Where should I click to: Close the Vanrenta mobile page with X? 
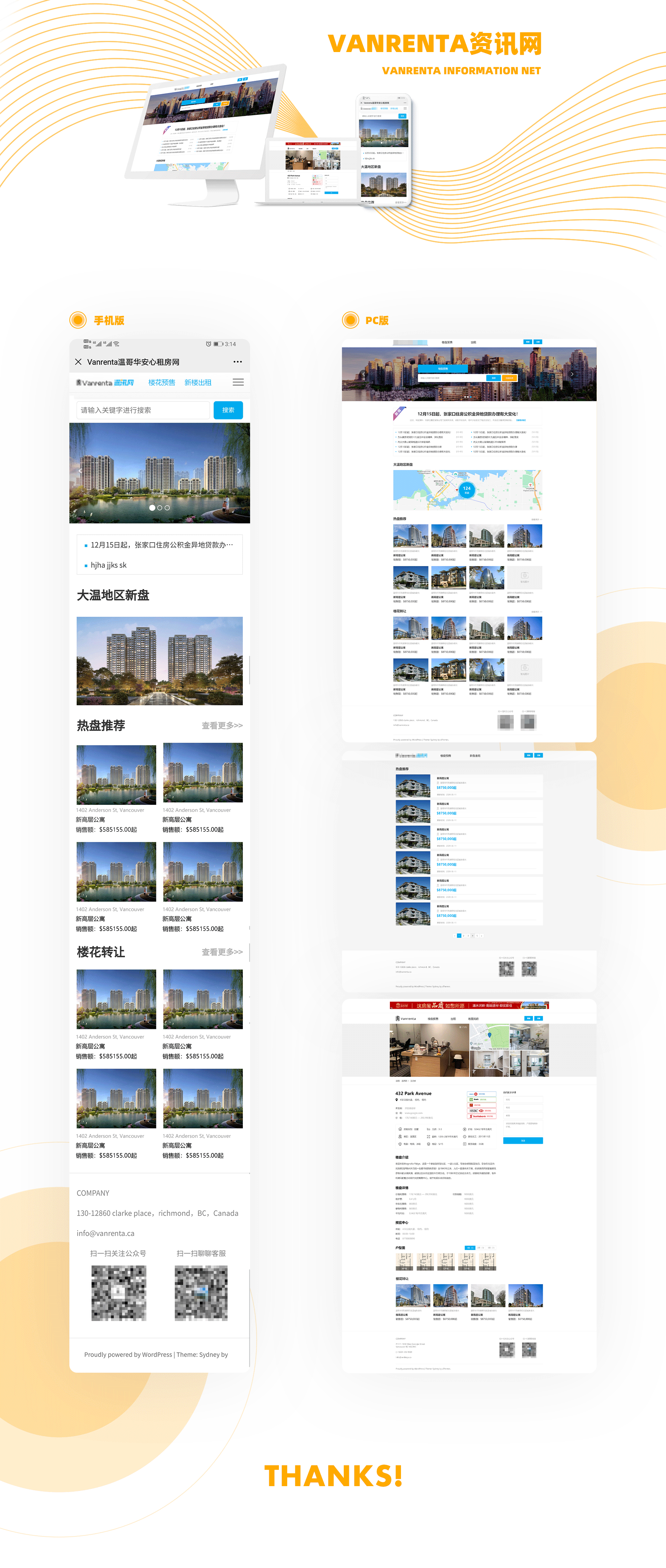coord(78,361)
